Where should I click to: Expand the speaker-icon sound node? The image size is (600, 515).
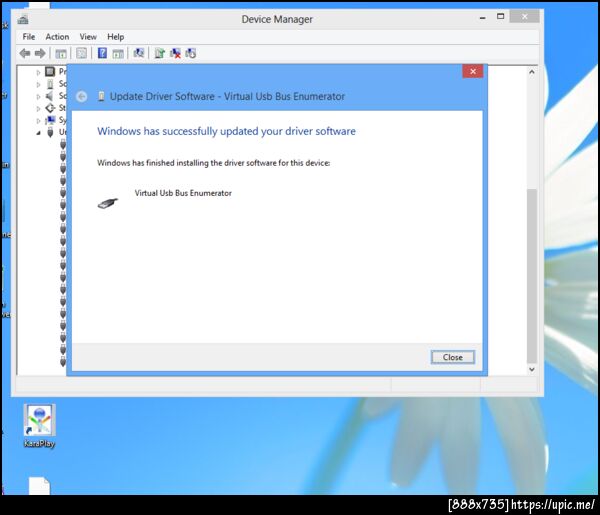(38, 96)
